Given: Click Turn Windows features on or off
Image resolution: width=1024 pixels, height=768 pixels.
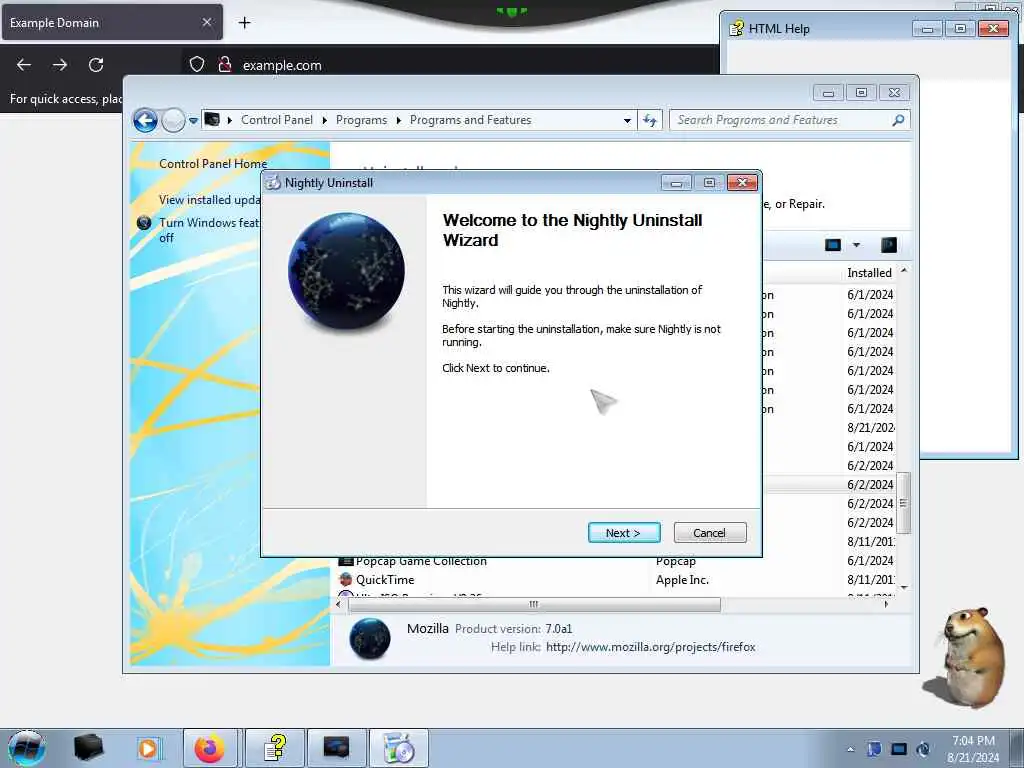Looking at the screenshot, I should pyautogui.click(x=209, y=230).
